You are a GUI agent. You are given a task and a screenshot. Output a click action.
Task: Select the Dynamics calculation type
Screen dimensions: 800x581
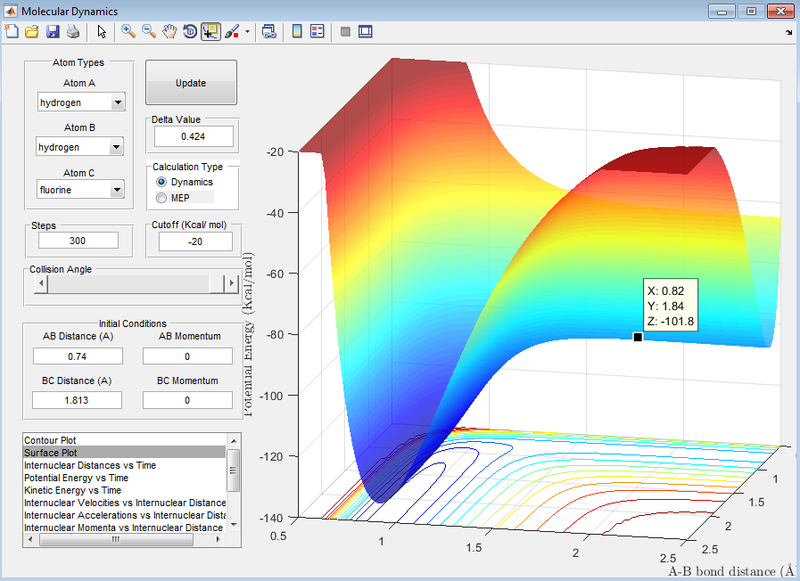(162, 182)
